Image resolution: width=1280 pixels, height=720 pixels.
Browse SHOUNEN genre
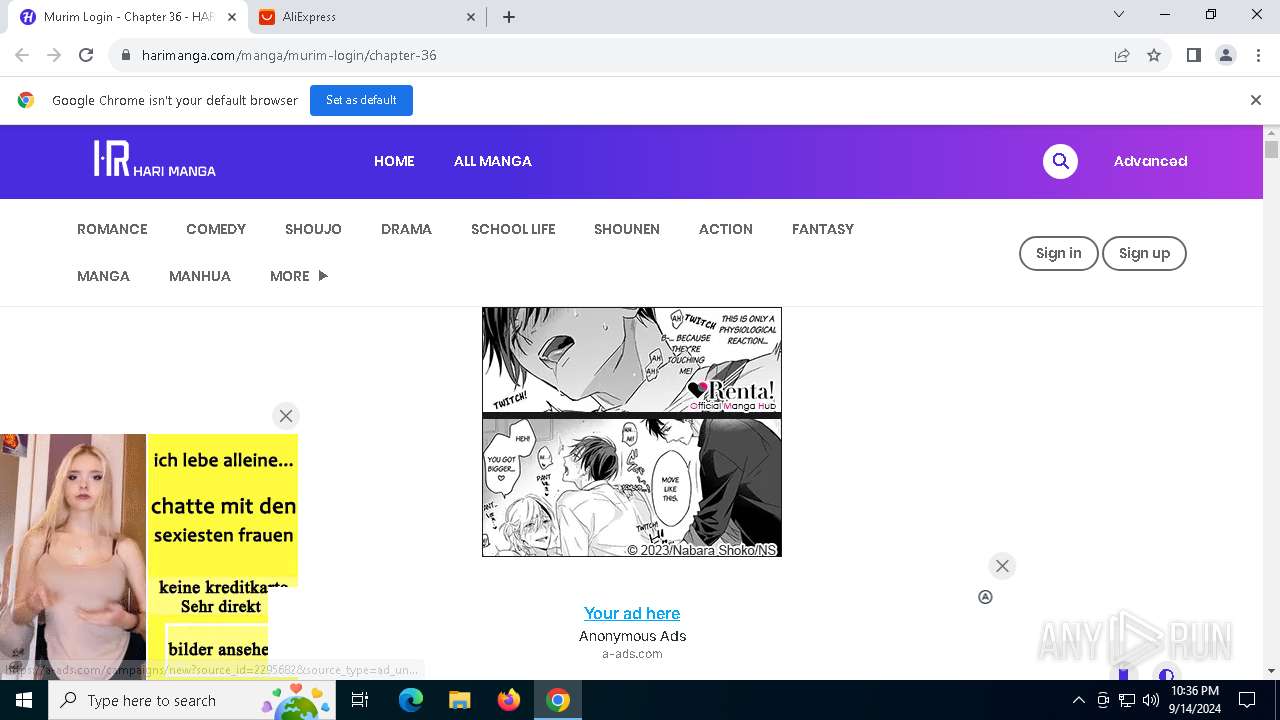tap(627, 229)
